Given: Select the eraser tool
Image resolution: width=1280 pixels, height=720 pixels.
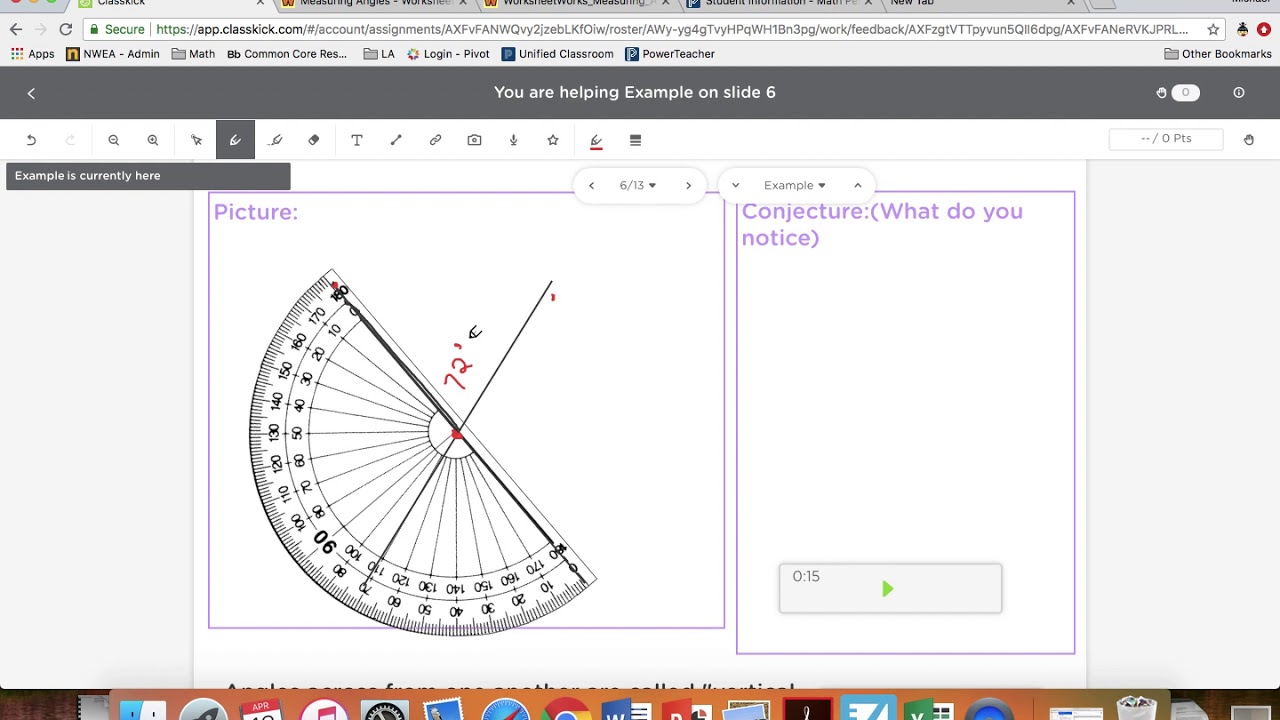Looking at the screenshot, I should (314, 140).
